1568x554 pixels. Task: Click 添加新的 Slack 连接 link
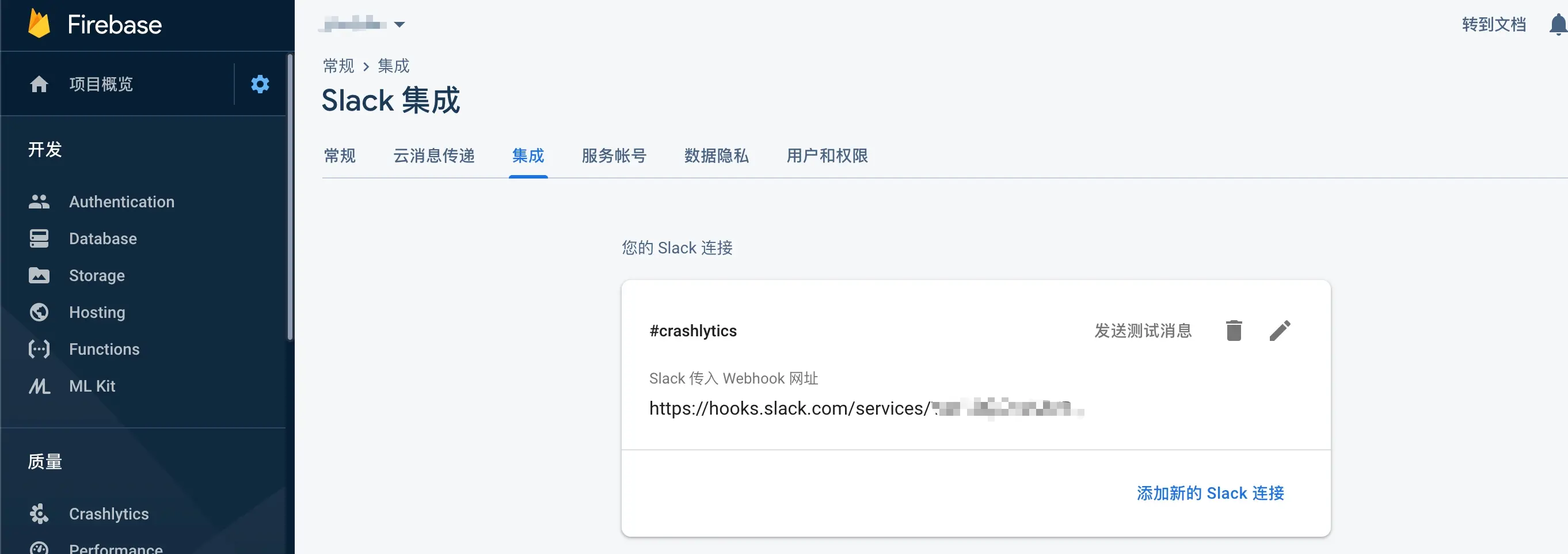point(1210,493)
